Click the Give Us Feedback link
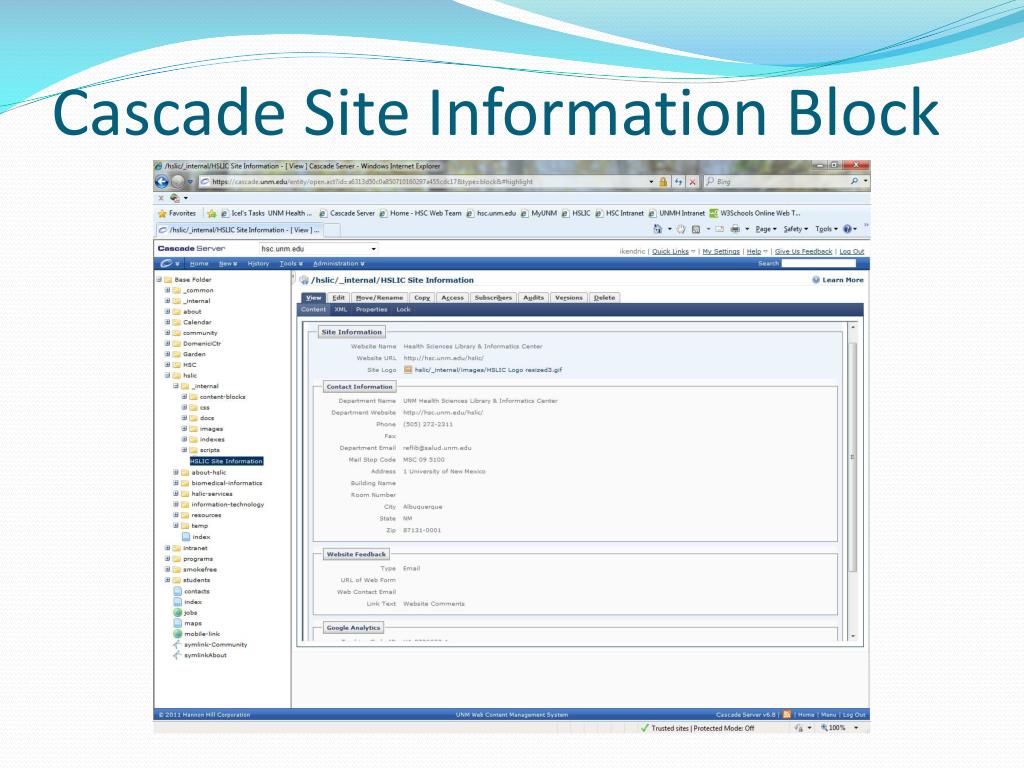This screenshot has height=768, width=1024. [x=803, y=251]
